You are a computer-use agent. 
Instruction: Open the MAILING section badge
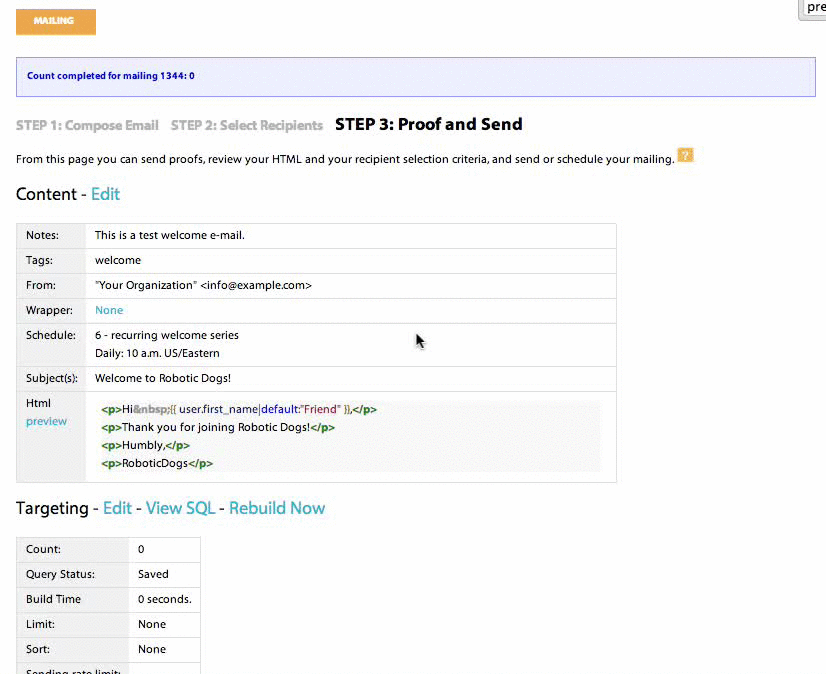click(55, 20)
